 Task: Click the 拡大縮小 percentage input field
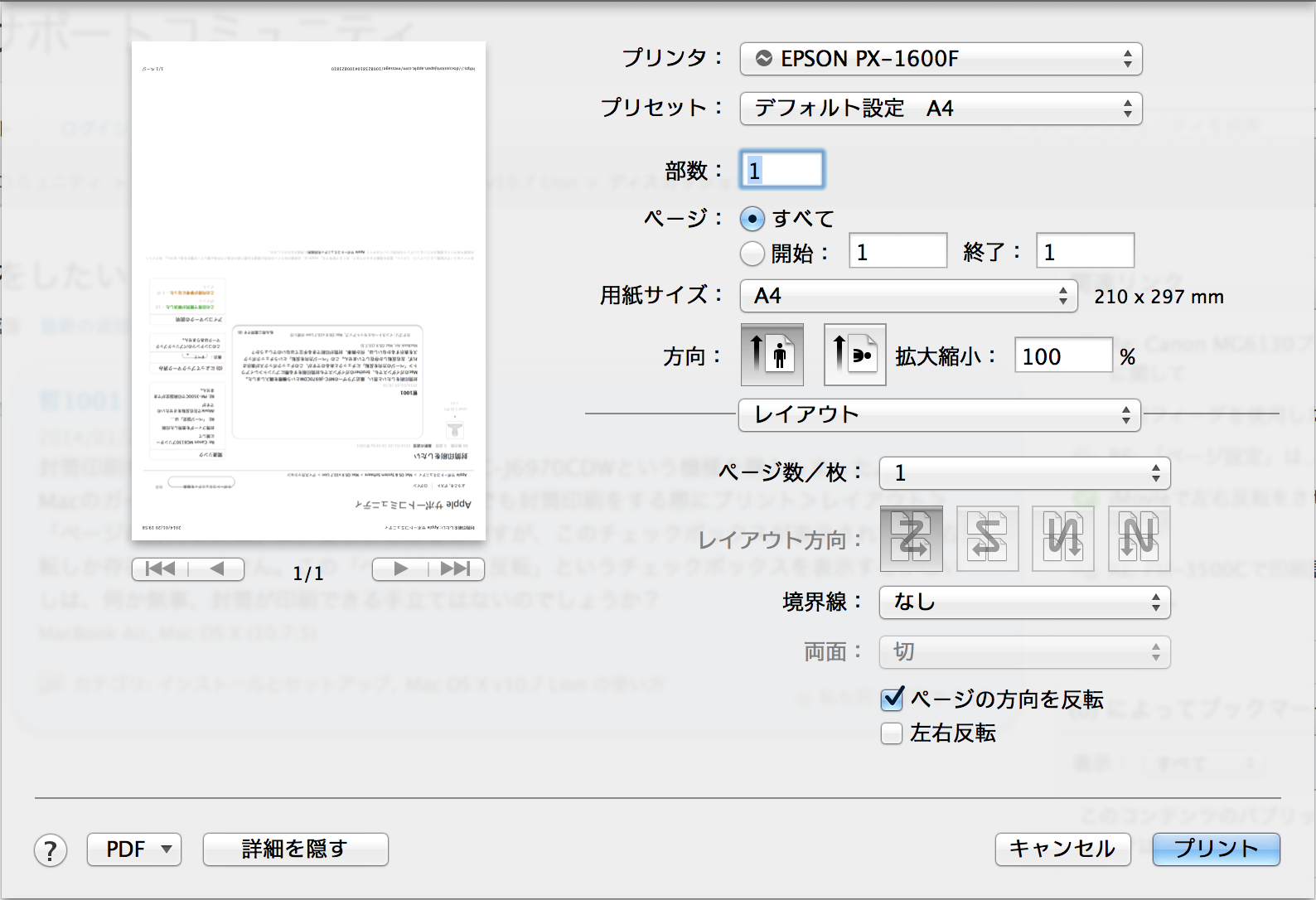point(1062,356)
